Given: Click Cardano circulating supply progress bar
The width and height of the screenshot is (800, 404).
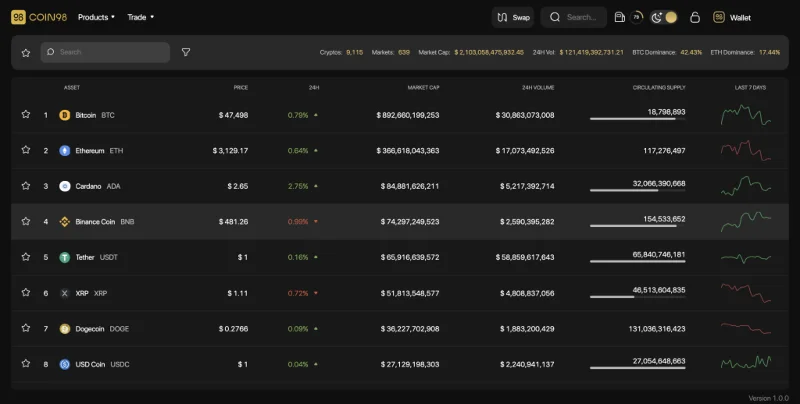Looking at the screenshot, I should [x=637, y=190].
